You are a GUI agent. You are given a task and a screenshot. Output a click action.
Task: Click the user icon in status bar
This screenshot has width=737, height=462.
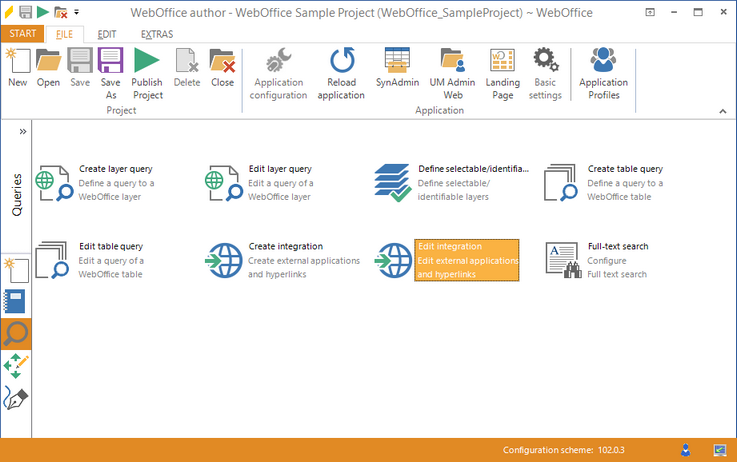click(686, 449)
